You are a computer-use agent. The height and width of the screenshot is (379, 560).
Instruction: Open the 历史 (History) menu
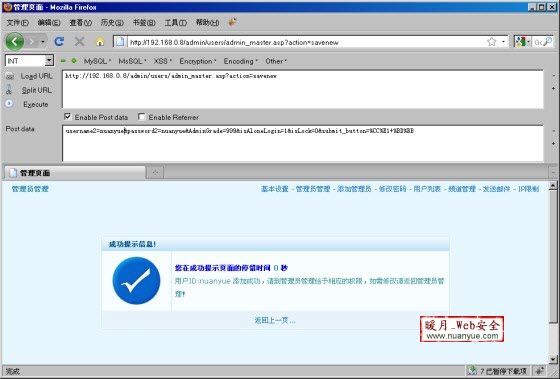(x=112, y=23)
